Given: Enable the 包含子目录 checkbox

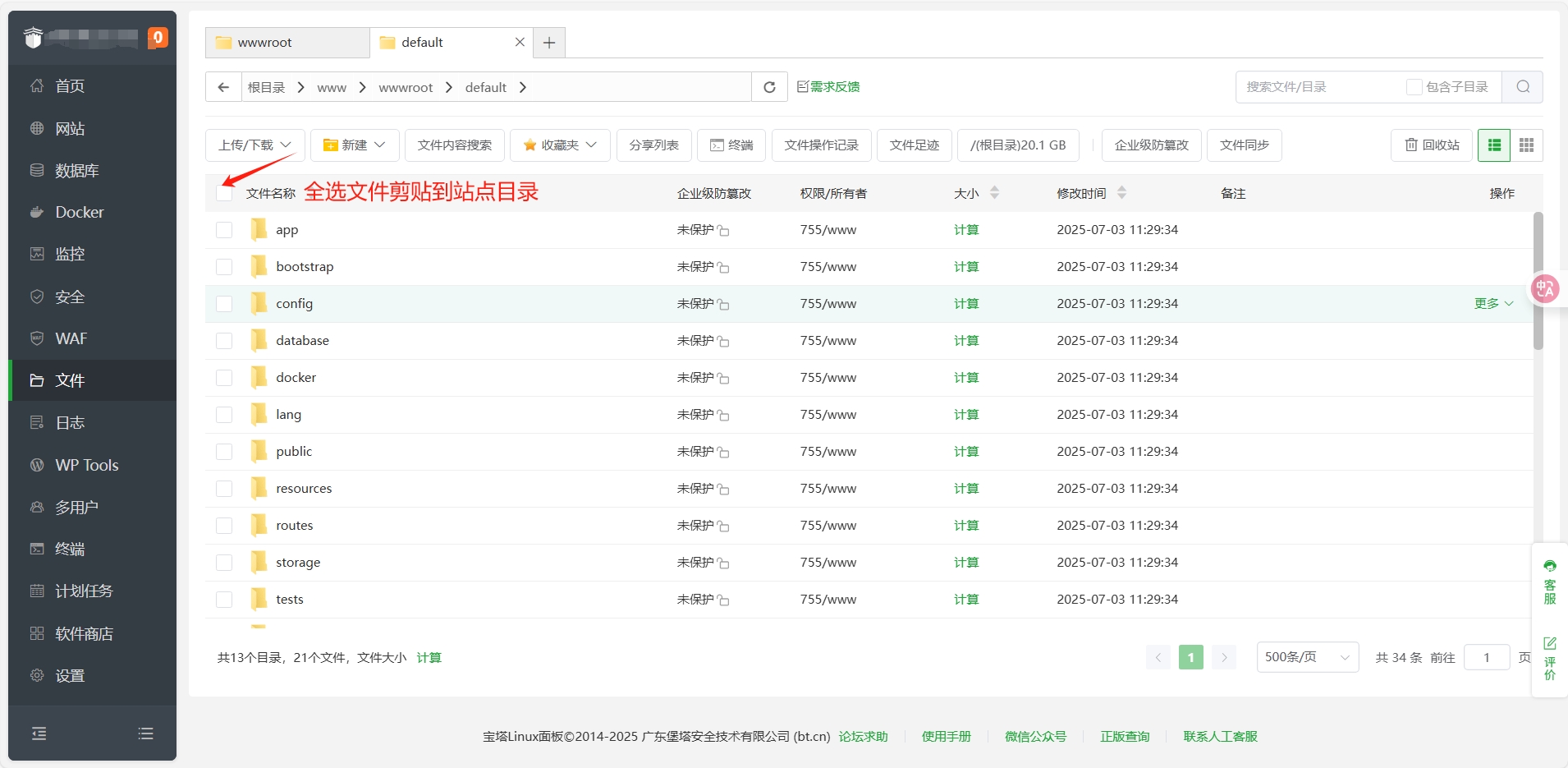Looking at the screenshot, I should tap(1414, 87).
